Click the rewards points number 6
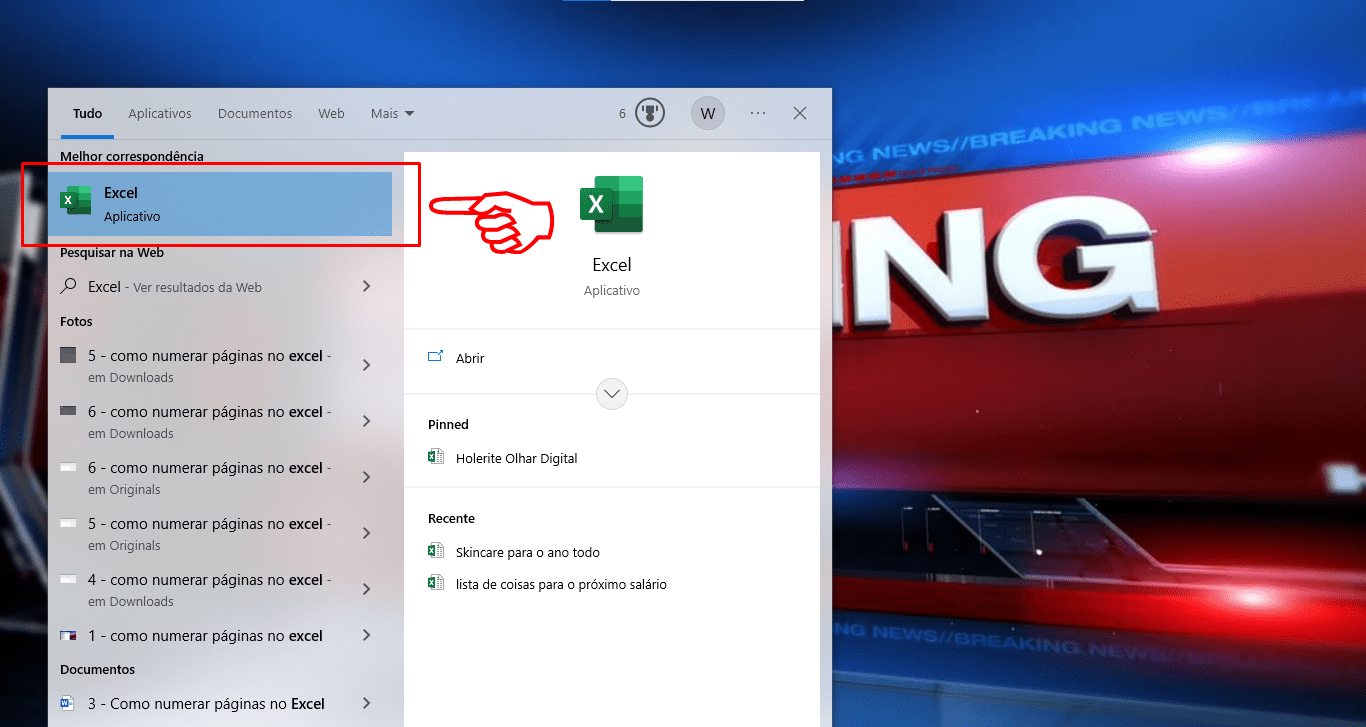Viewport: 1366px width, 727px height. 622,114
